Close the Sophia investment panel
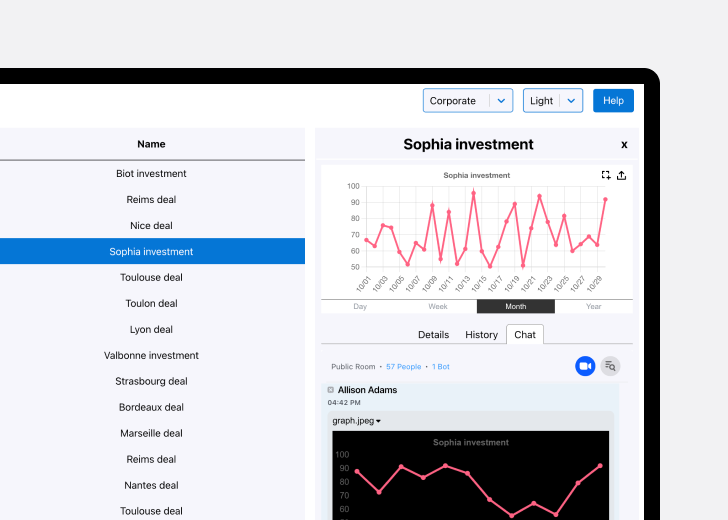This screenshot has width=728, height=520. [624, 144]
